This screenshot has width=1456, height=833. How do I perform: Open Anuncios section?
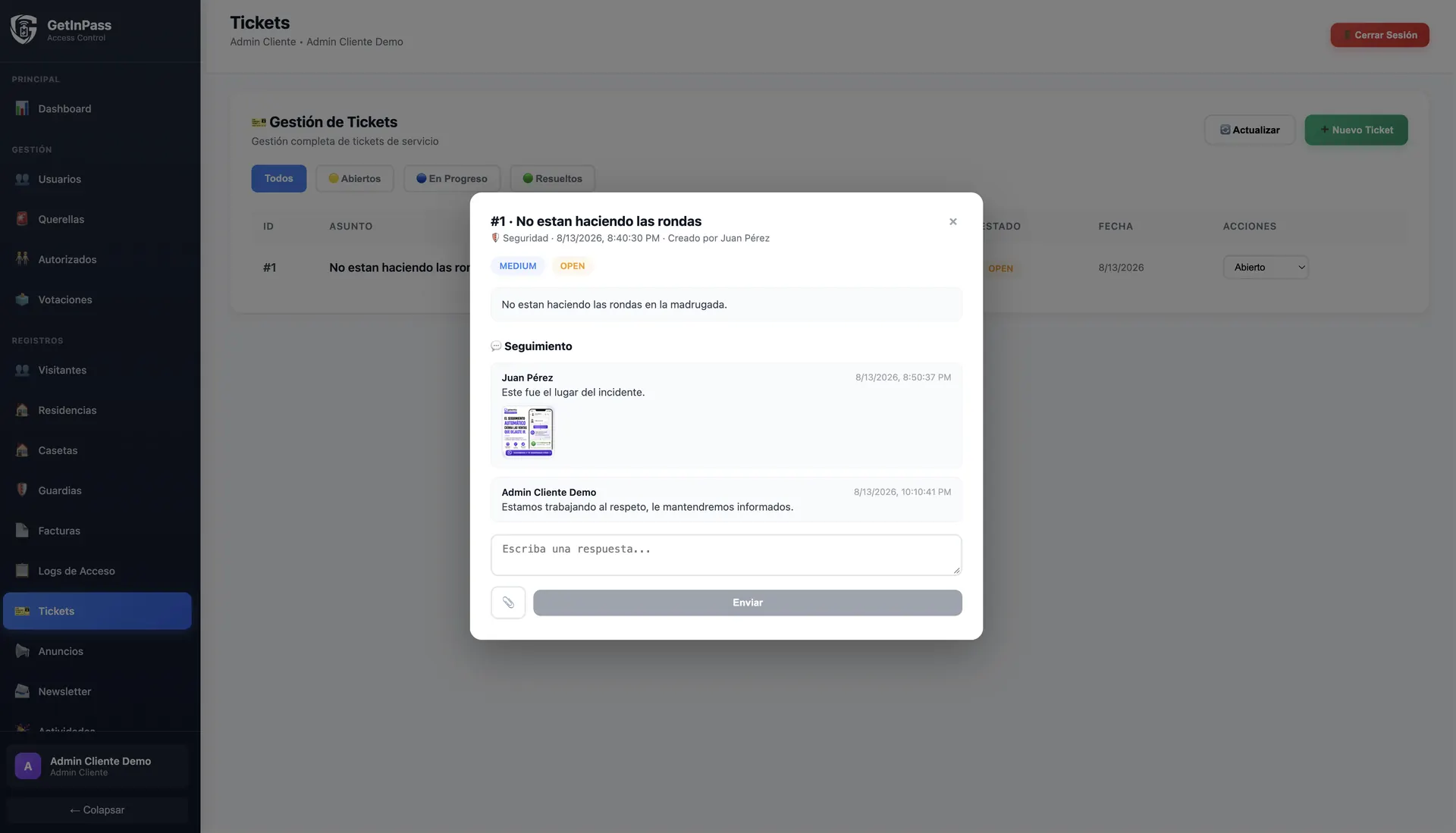coord(97,651)
